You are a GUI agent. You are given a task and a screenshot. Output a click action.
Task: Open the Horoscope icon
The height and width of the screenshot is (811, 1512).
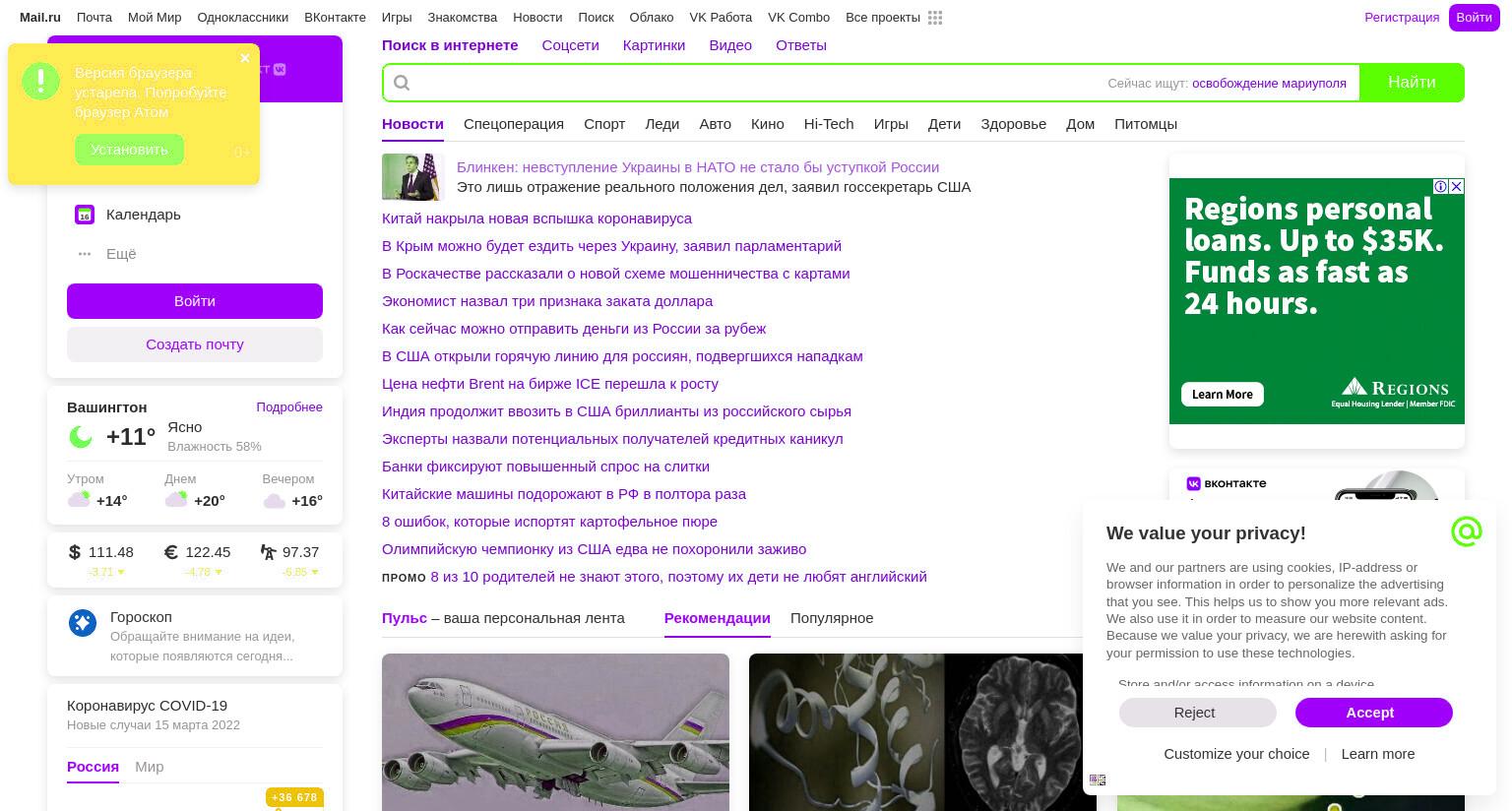83,622
